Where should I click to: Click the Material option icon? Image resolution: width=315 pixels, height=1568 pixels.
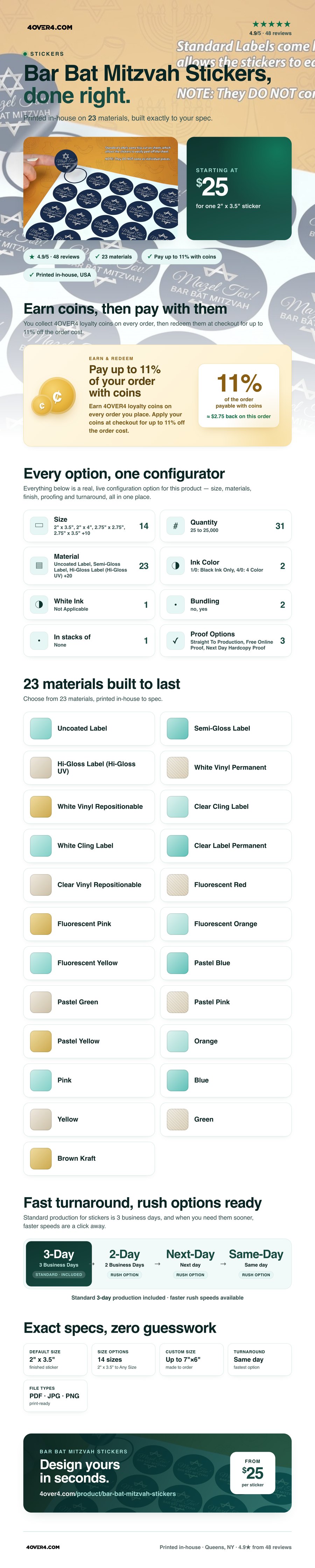(x=39, y=566)
